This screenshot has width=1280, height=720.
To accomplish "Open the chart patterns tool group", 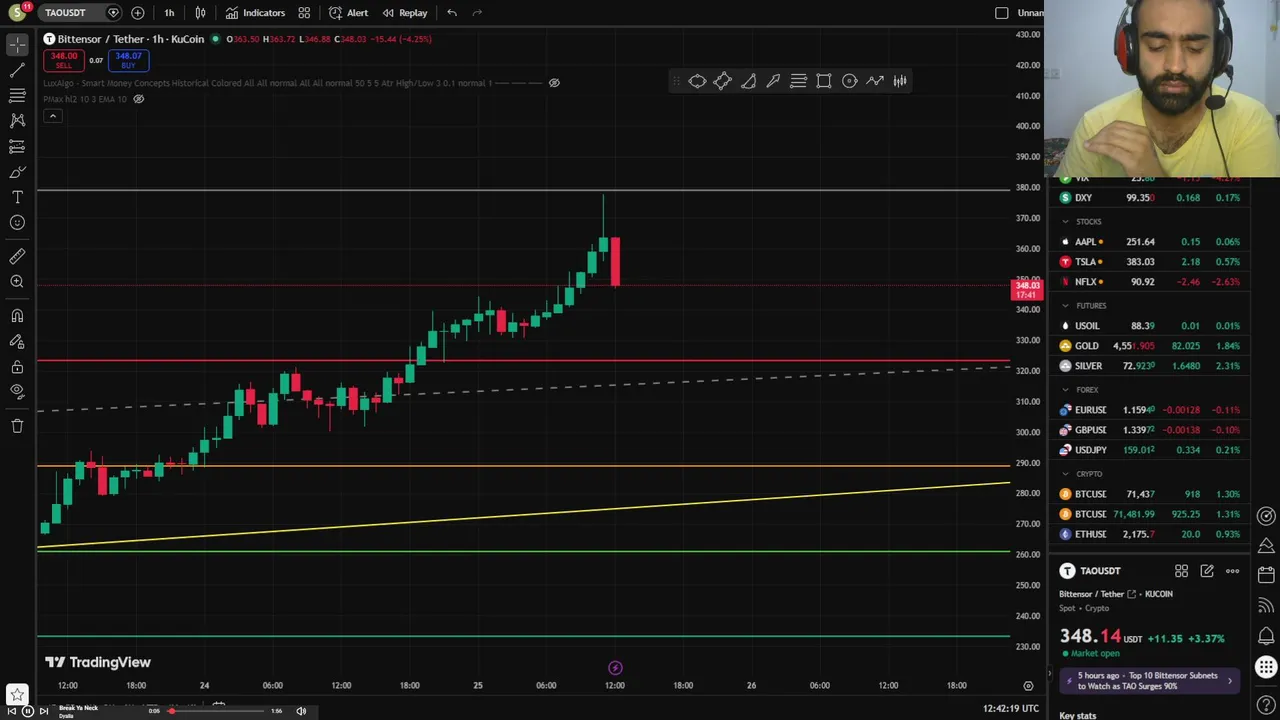I will 17,120.
